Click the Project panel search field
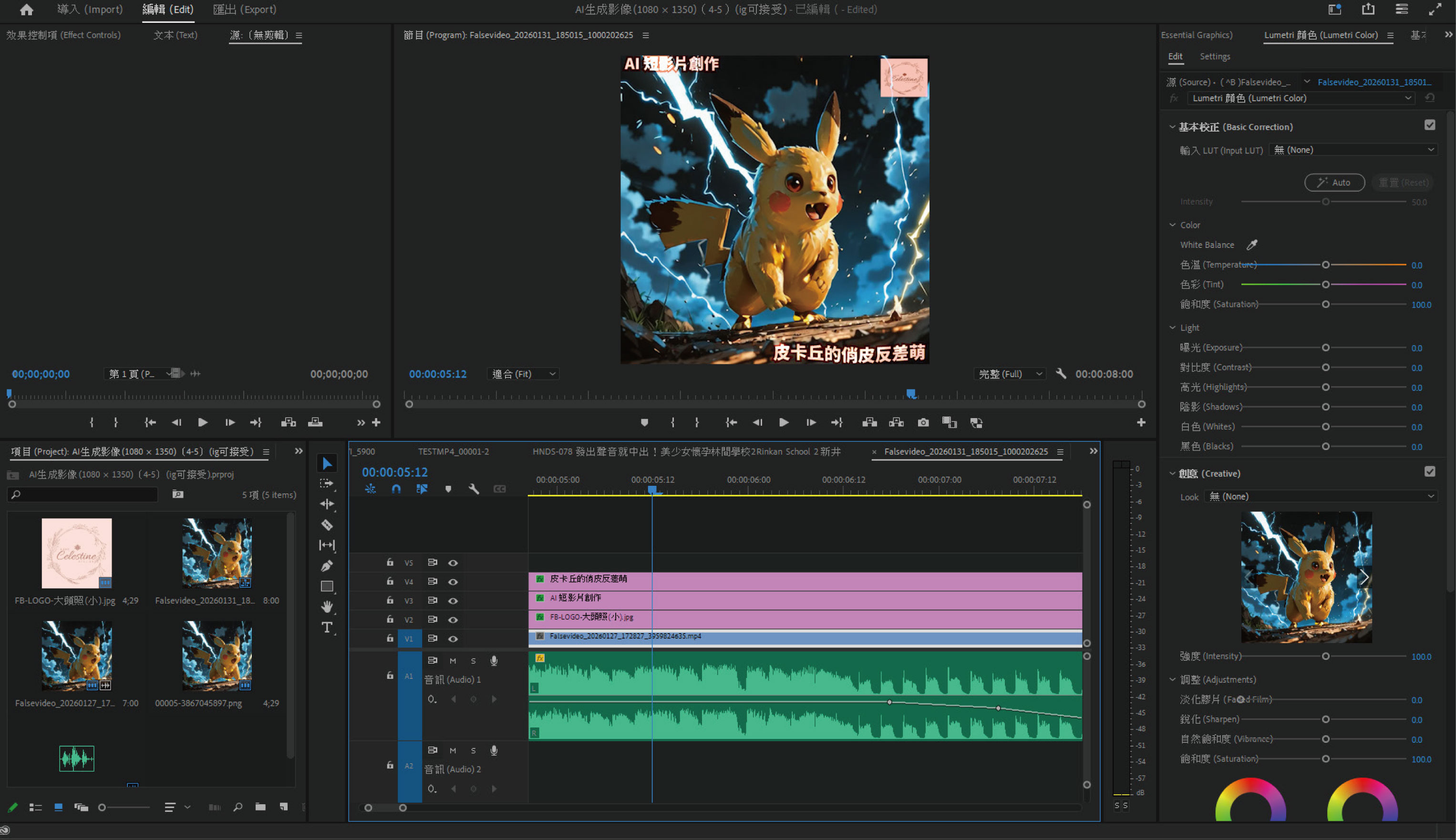This screenshot has width=1456, height=840. tap(83, 494)
